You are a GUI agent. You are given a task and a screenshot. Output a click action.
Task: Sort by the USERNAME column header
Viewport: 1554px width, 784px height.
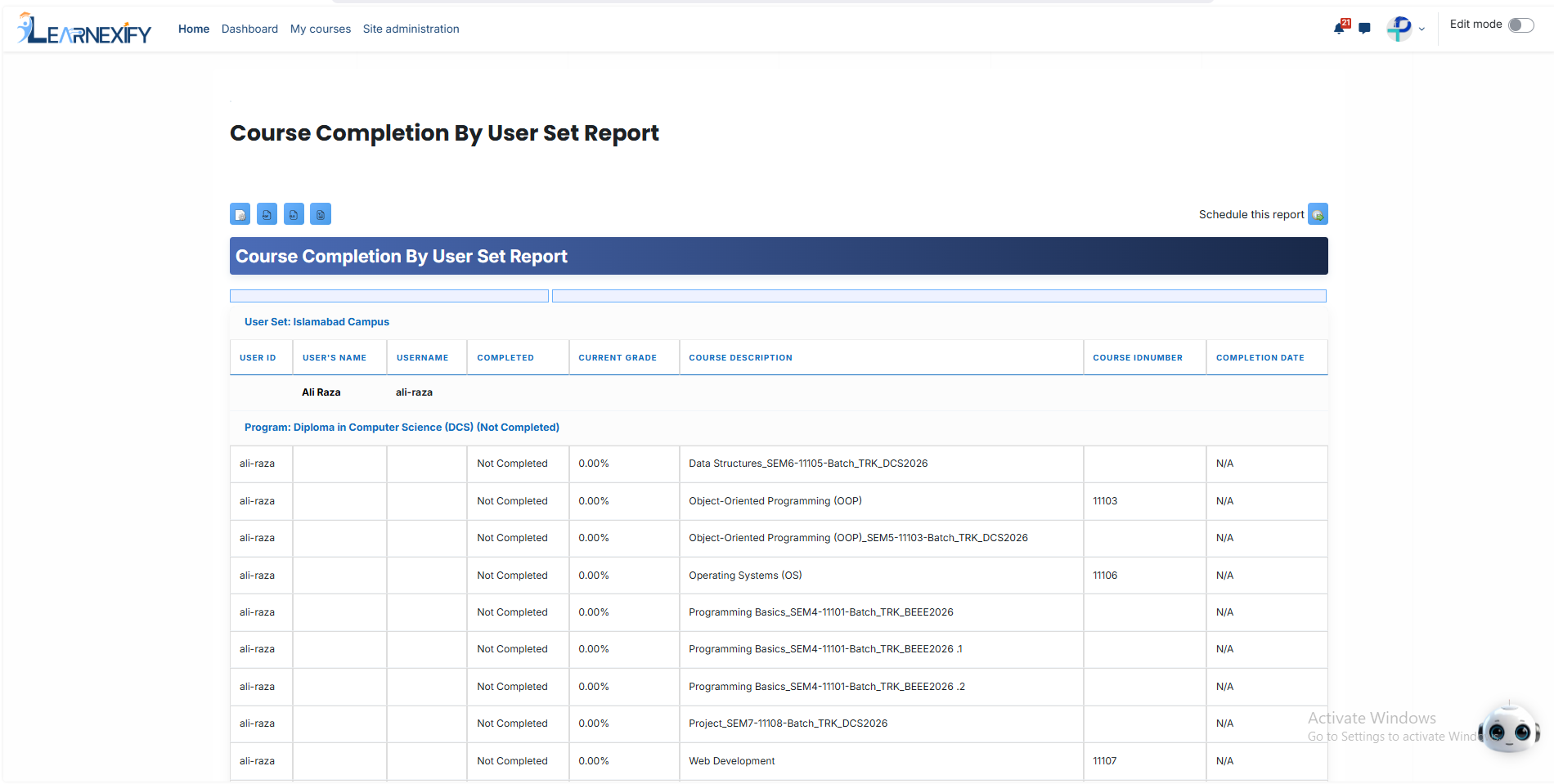pyautogui.click(x=423, y=358)
